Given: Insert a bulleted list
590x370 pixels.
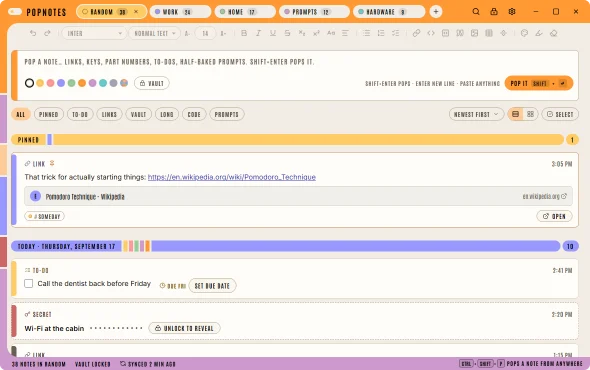Looking at the screenshot, I should [366, 33].
